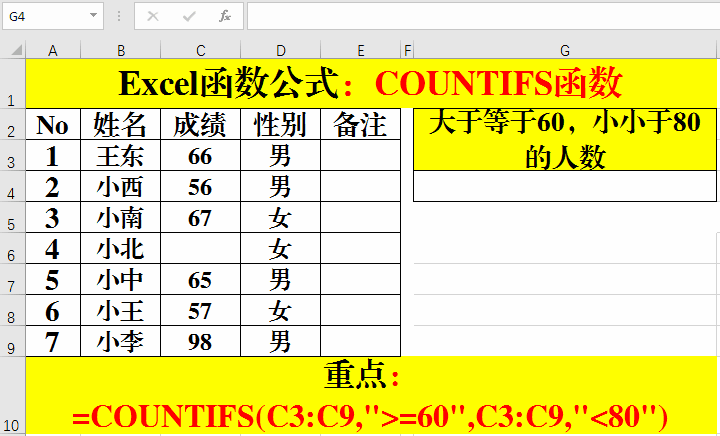Click the 'No' header cell
The image size is (720, 436).
click(x=53, y=124)
